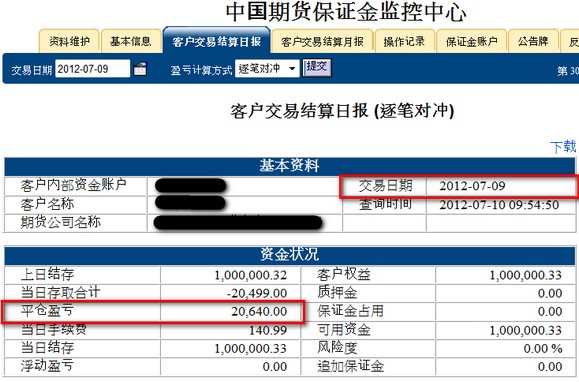Click the 质押金 label
Image resolution: width=579 pixels, height=382 pixels.
337,293
